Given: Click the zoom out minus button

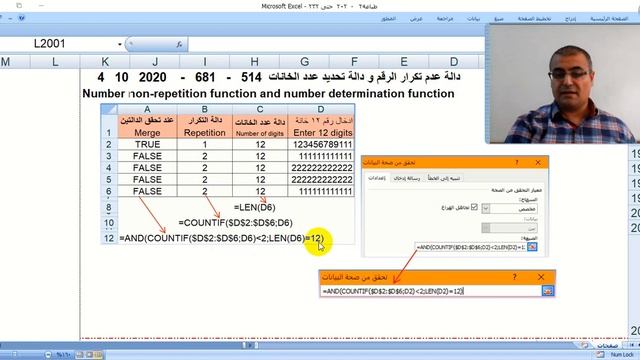Looking at the screenshot, I should point(48,355).
